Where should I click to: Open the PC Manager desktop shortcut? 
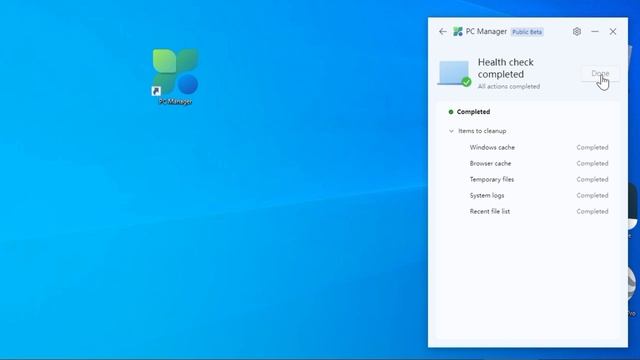pyautogui.click(x=176, y=77)
